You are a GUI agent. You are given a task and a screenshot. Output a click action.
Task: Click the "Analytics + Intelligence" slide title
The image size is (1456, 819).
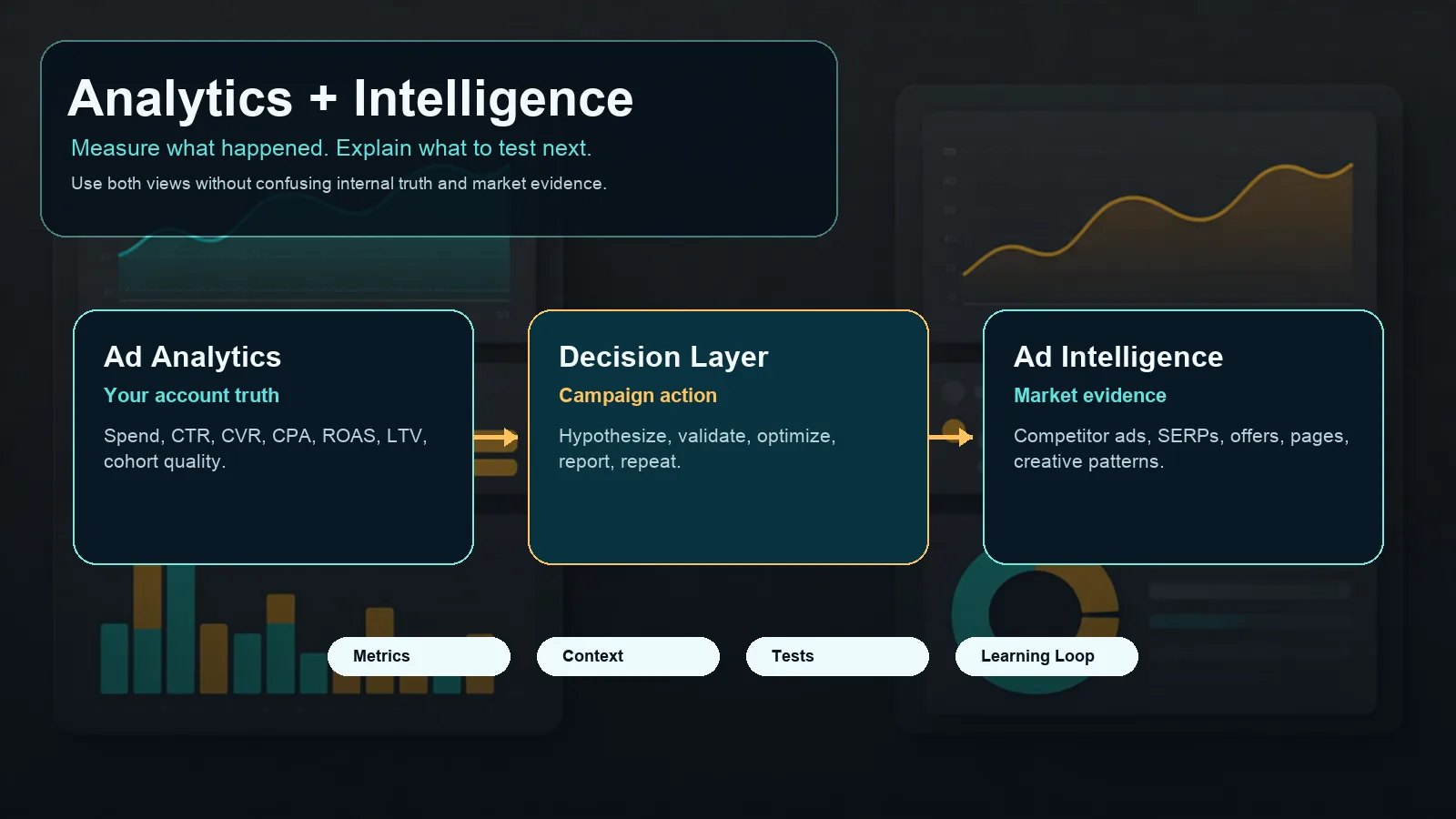pyautogui.click(x=350, y=98)
